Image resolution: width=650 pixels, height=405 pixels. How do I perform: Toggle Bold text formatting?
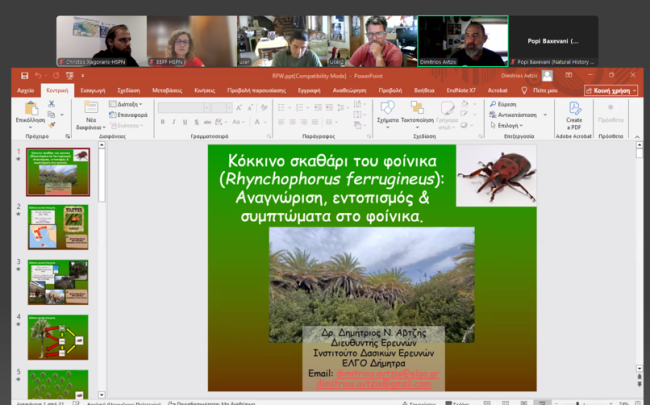[162, 121]
